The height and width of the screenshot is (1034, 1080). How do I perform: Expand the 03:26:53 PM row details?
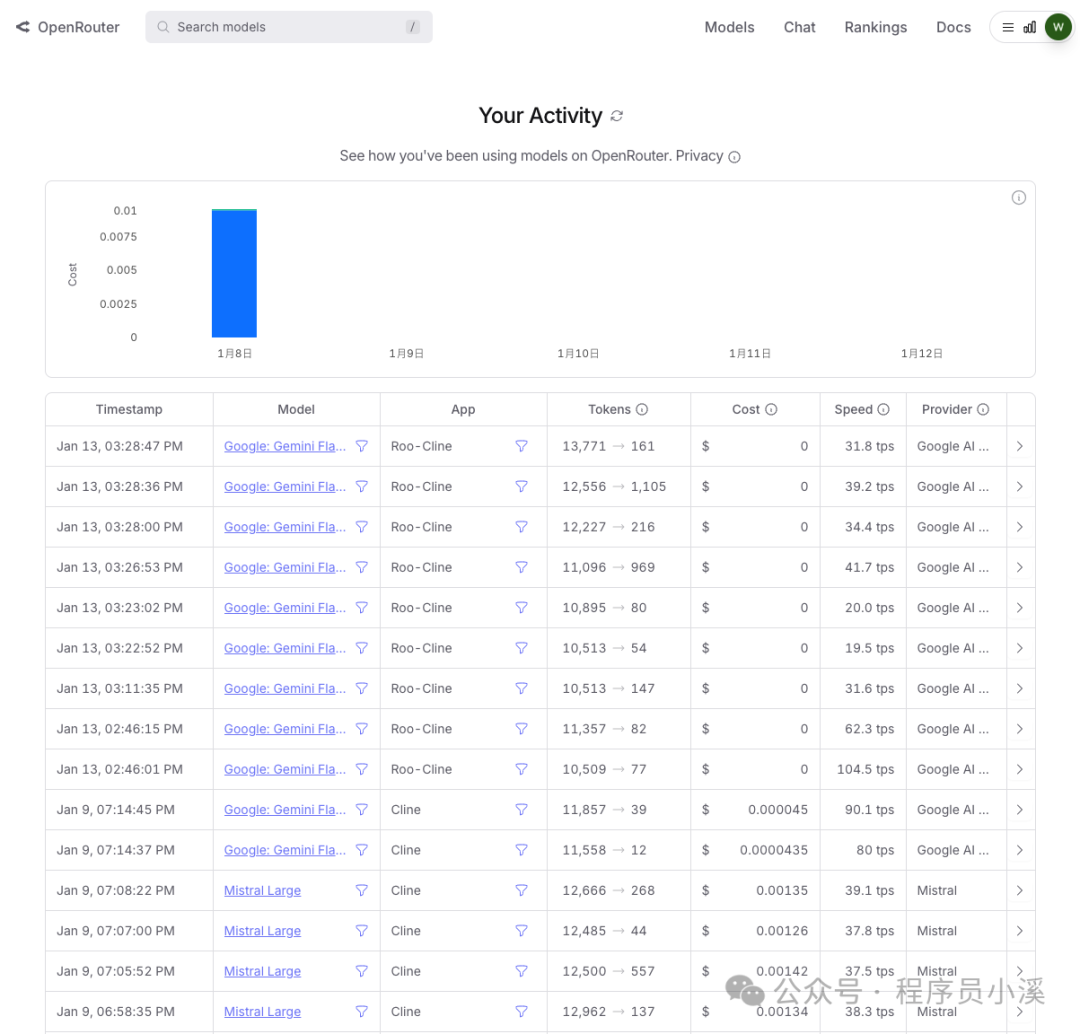click(x=1020, y=568)
